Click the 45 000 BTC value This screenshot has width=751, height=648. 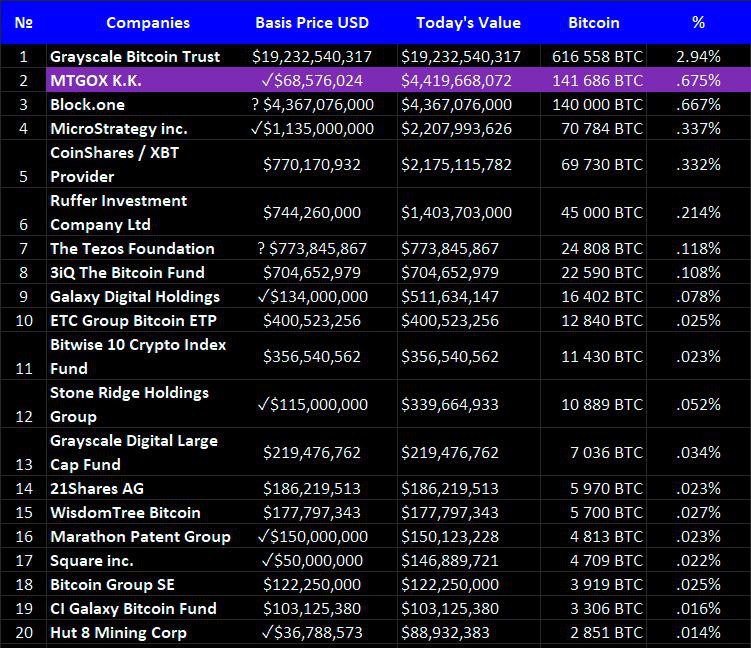click(602, 212)
